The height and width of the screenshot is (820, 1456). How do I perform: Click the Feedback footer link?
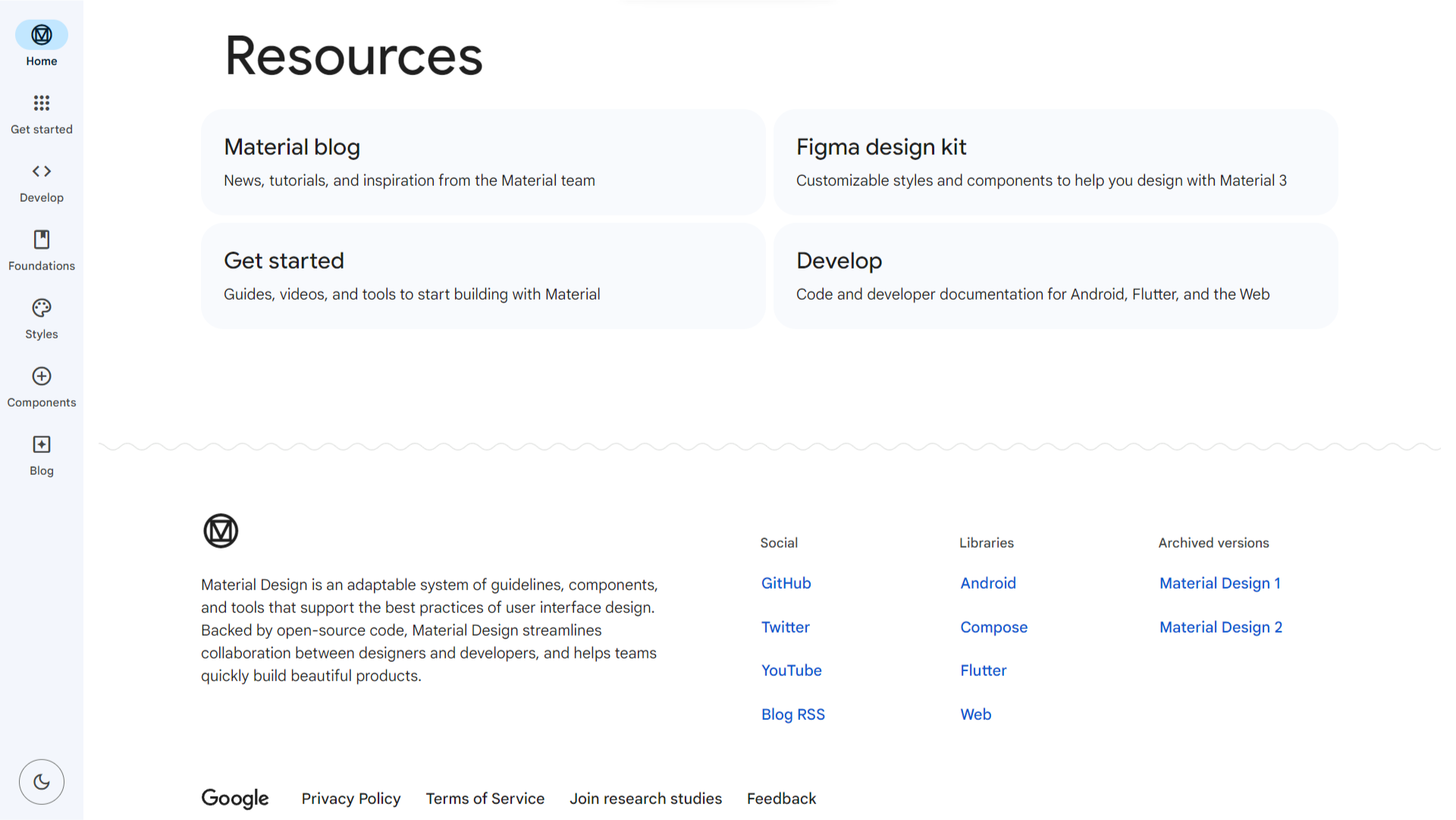[x=782, y=799]
